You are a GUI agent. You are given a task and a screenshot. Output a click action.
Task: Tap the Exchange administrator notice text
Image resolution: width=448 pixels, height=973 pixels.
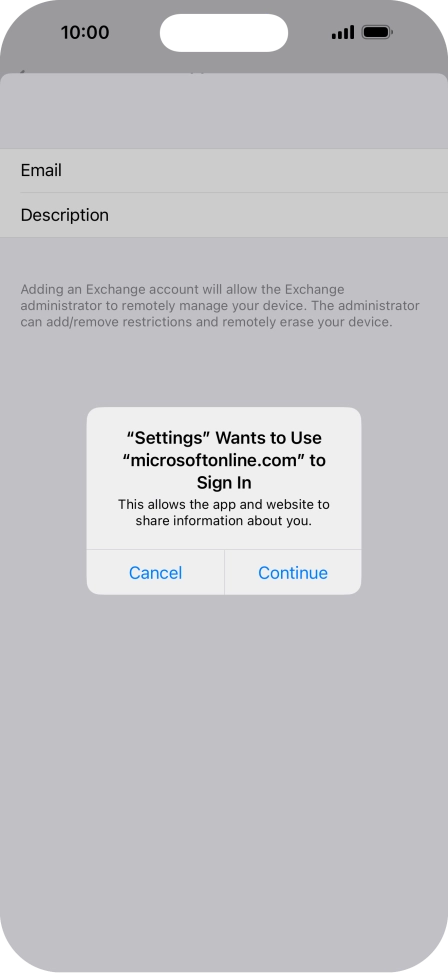pyautogui.click(x=220, y=306)
